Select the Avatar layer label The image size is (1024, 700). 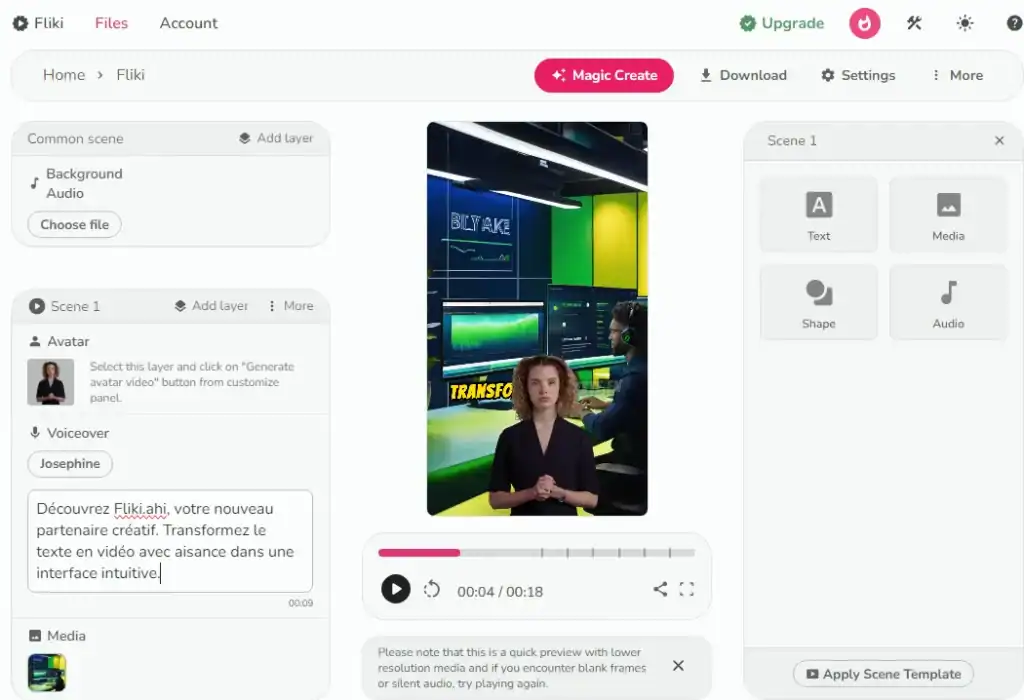(x=68, y=342)
